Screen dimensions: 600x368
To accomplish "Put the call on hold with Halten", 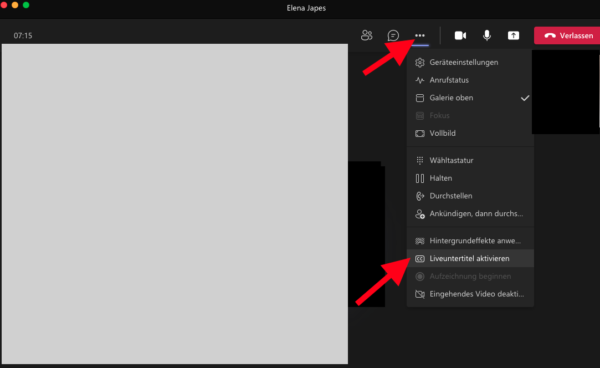I will click(x=470, y=178).
